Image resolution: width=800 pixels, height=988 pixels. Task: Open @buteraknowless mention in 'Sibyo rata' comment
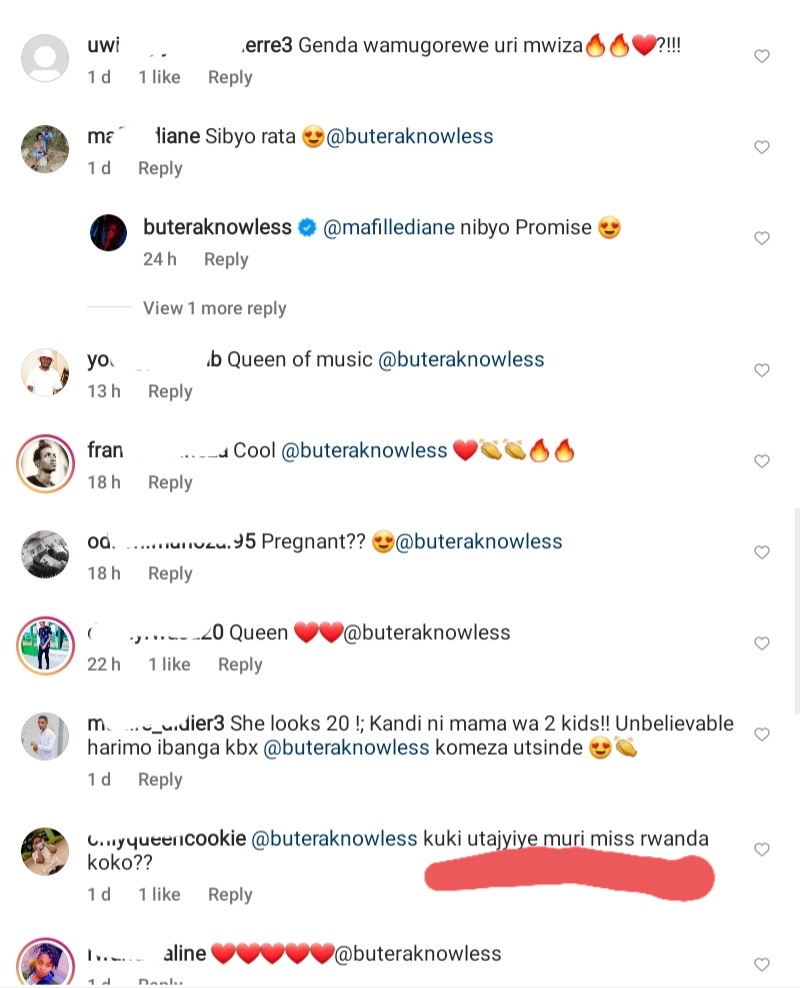410,136
